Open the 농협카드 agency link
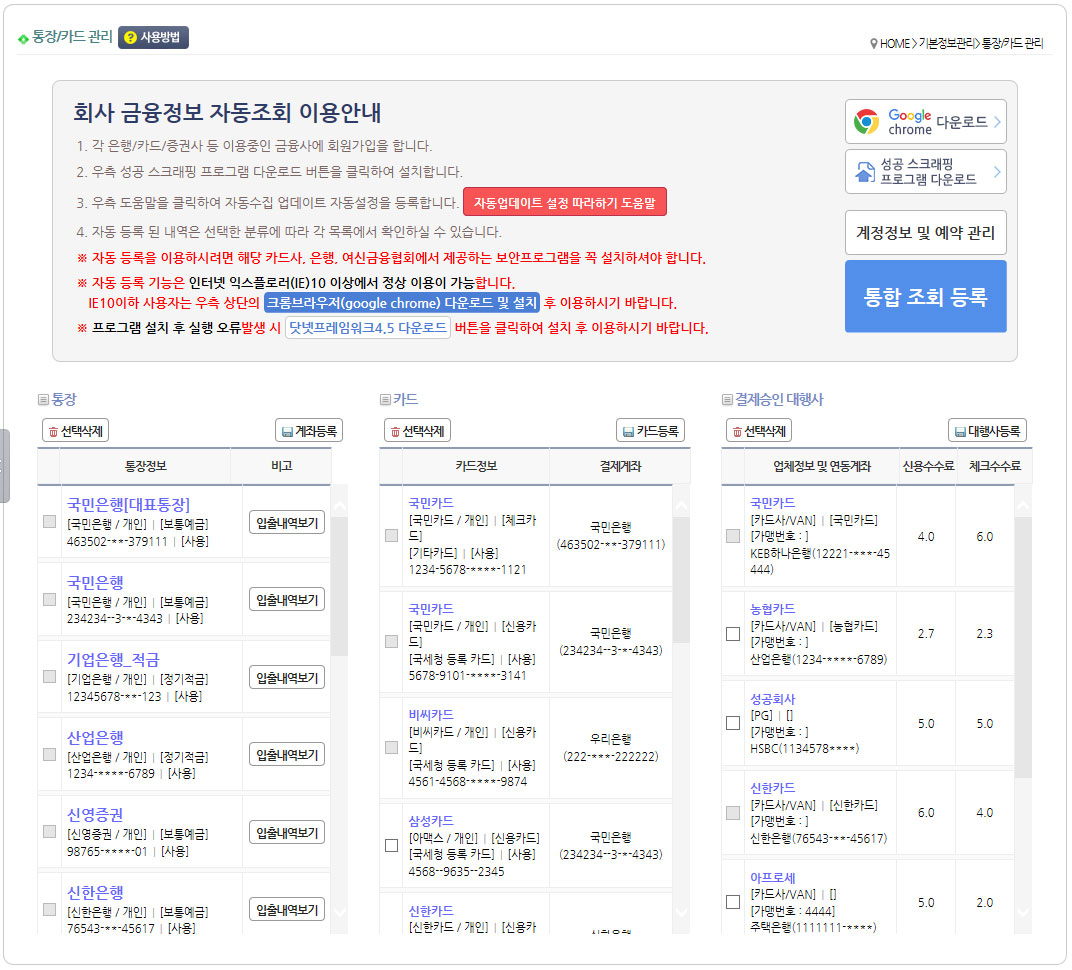This screenshot has height=970, width=1072. click(773, 608)
